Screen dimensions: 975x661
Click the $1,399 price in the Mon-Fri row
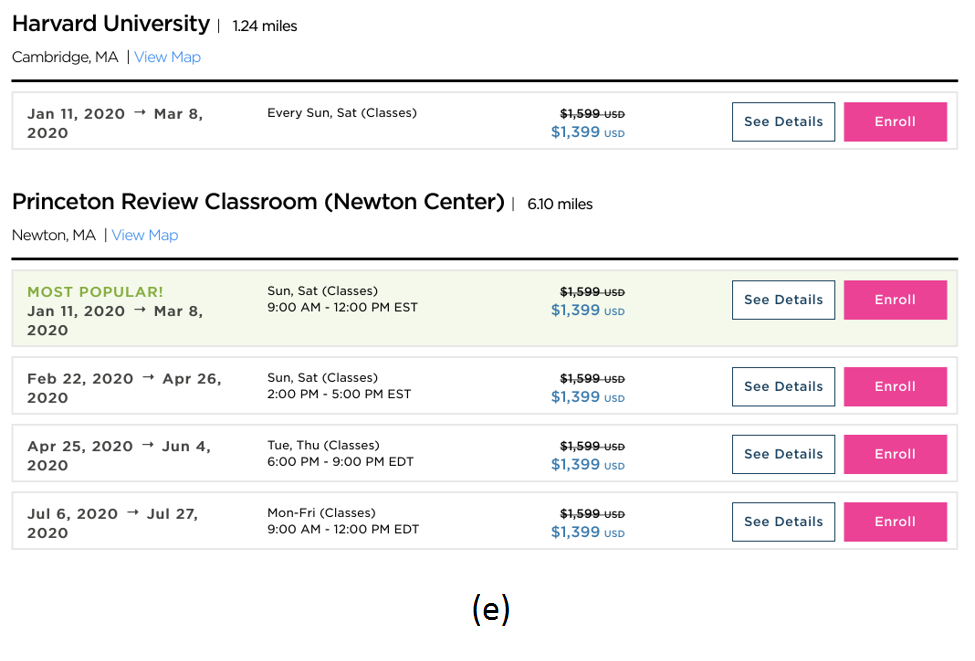tap(576, 532)
